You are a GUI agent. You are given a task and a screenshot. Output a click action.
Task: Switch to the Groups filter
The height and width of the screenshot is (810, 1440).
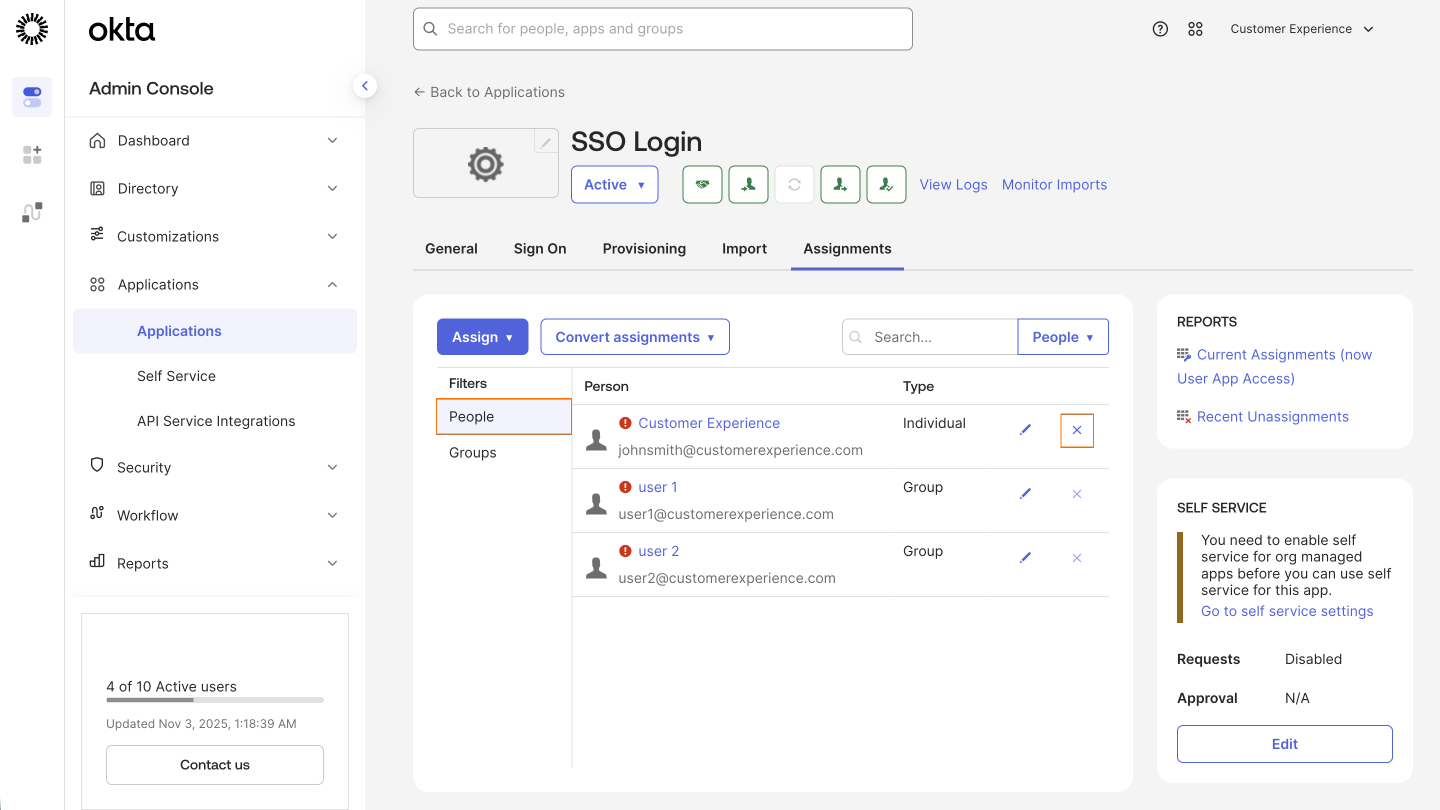(x=472, y=452)
